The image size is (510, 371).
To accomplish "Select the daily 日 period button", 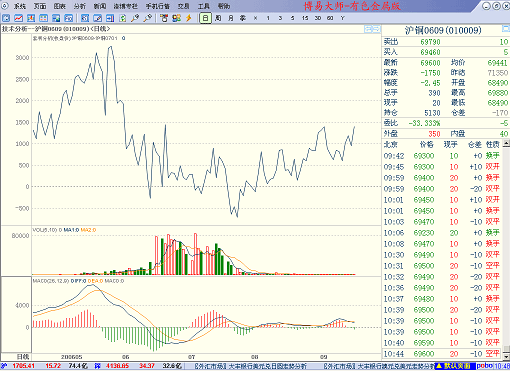I will [205, 18].
